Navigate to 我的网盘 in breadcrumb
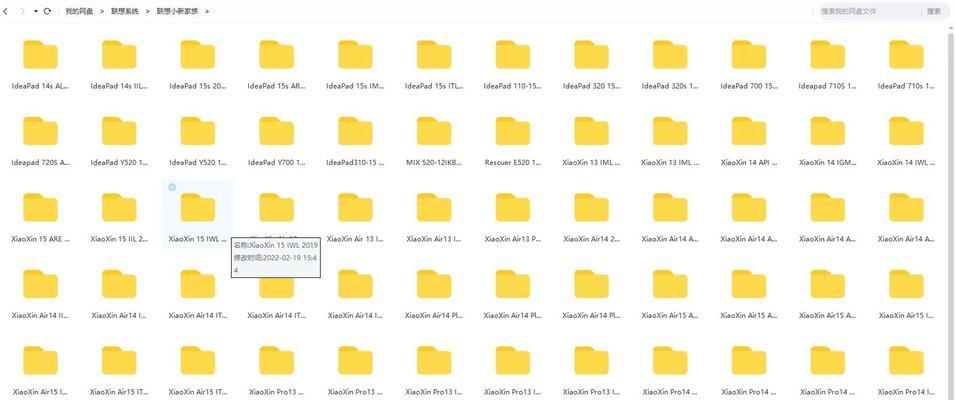The width and height of the screenshot is (955, 400). 79,12
